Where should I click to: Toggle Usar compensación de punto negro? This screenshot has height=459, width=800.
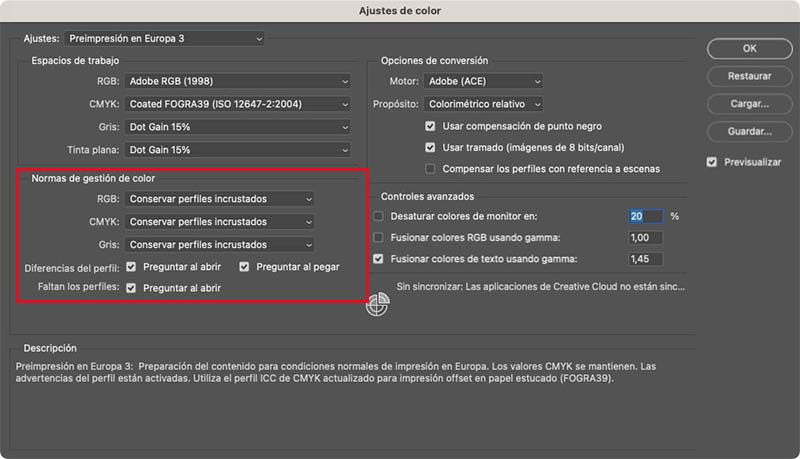(430, 126)
